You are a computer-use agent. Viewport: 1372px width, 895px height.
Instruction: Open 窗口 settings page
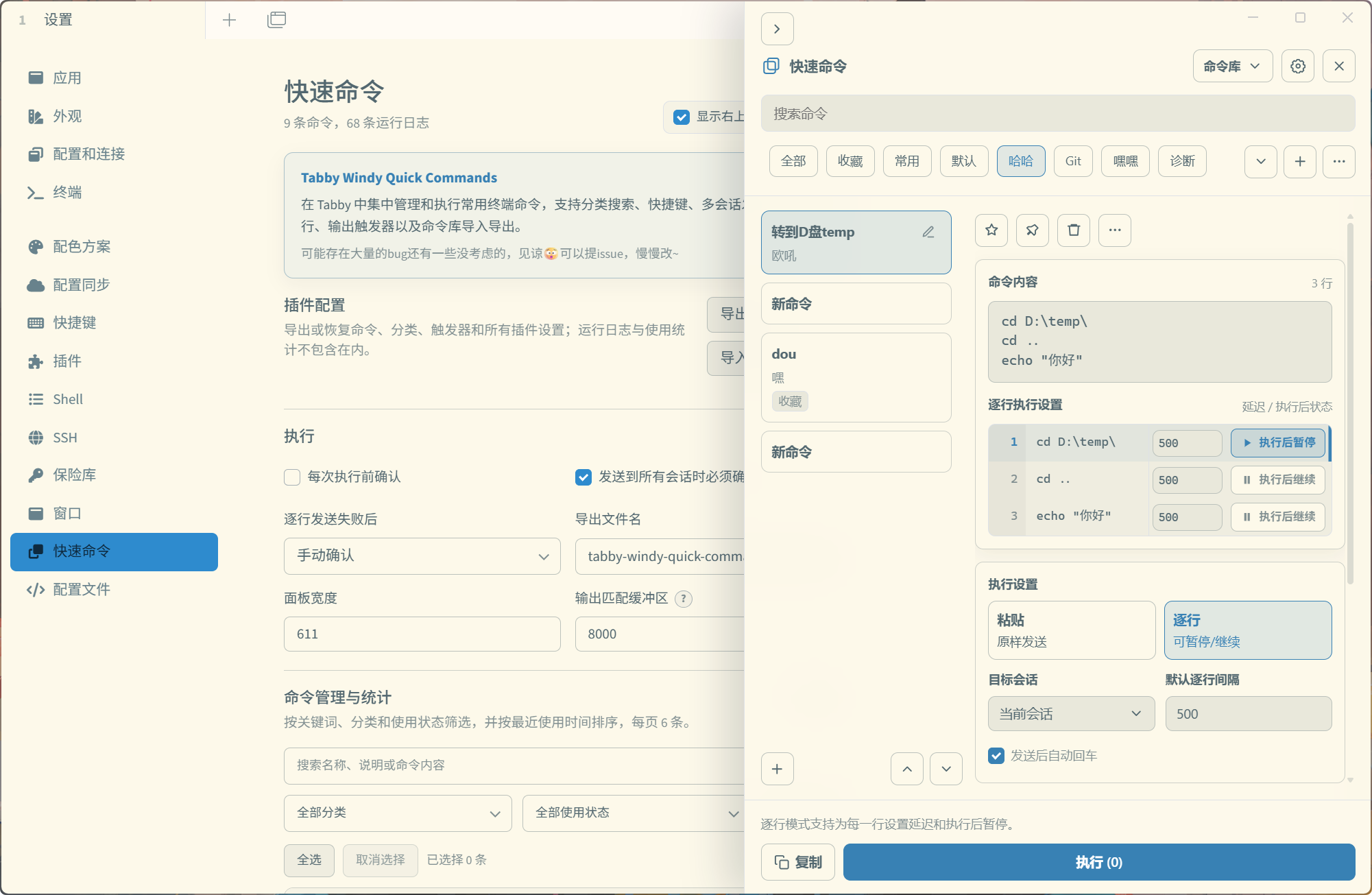(x=114, y=514)
